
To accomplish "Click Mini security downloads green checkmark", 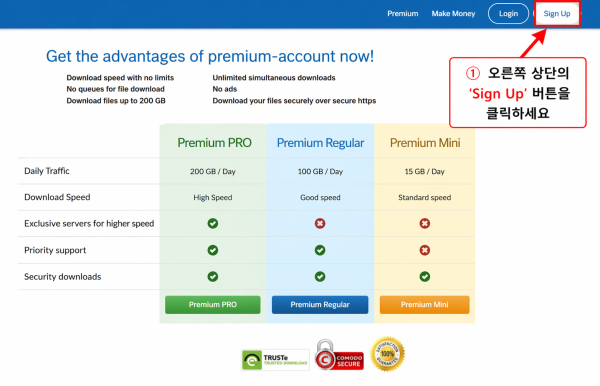I will (424, 277).
